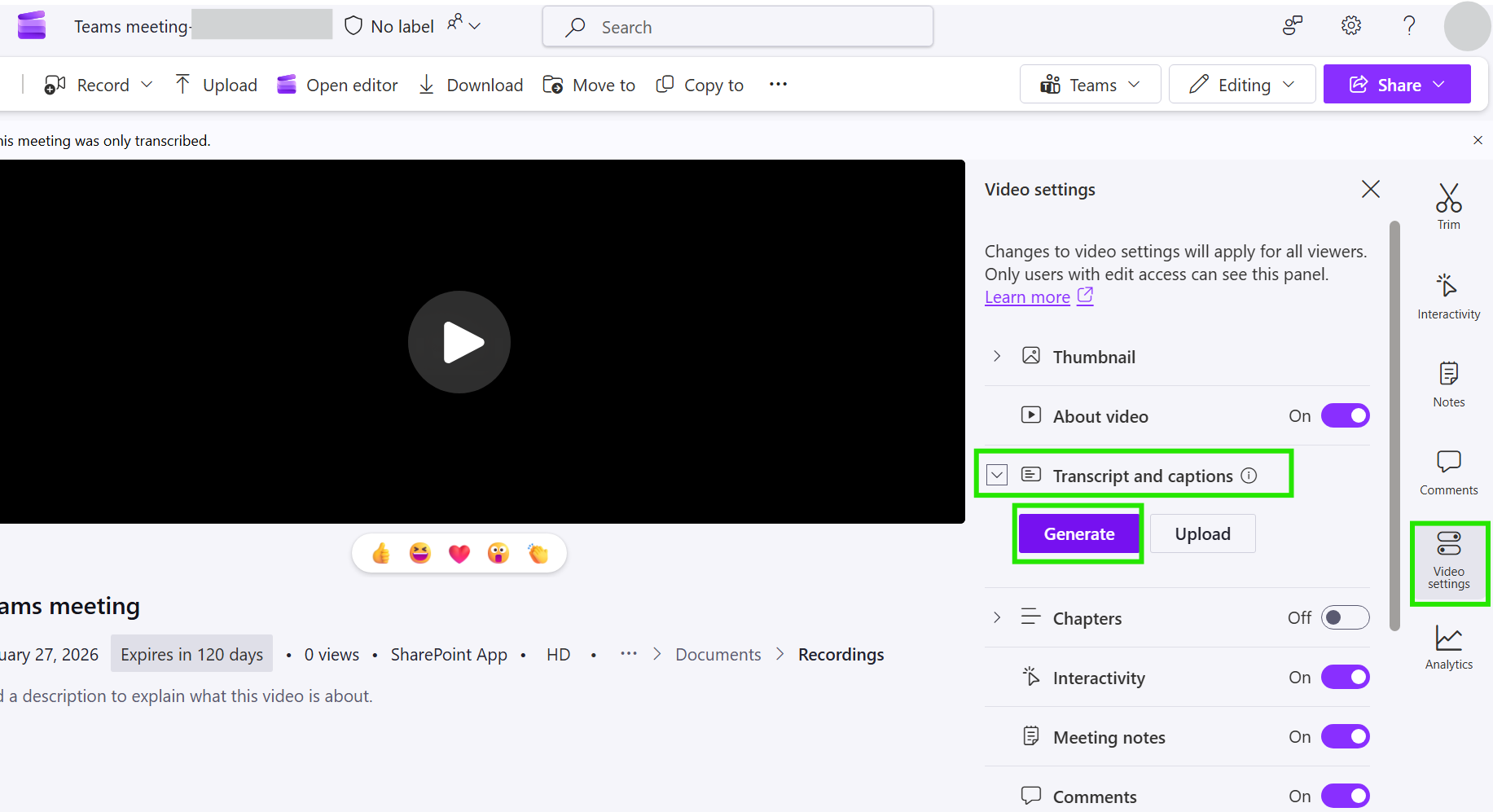This screenshot has height=812, width=1493.
Task: Open the Notes panel in the side rail
Action: 1448,384
